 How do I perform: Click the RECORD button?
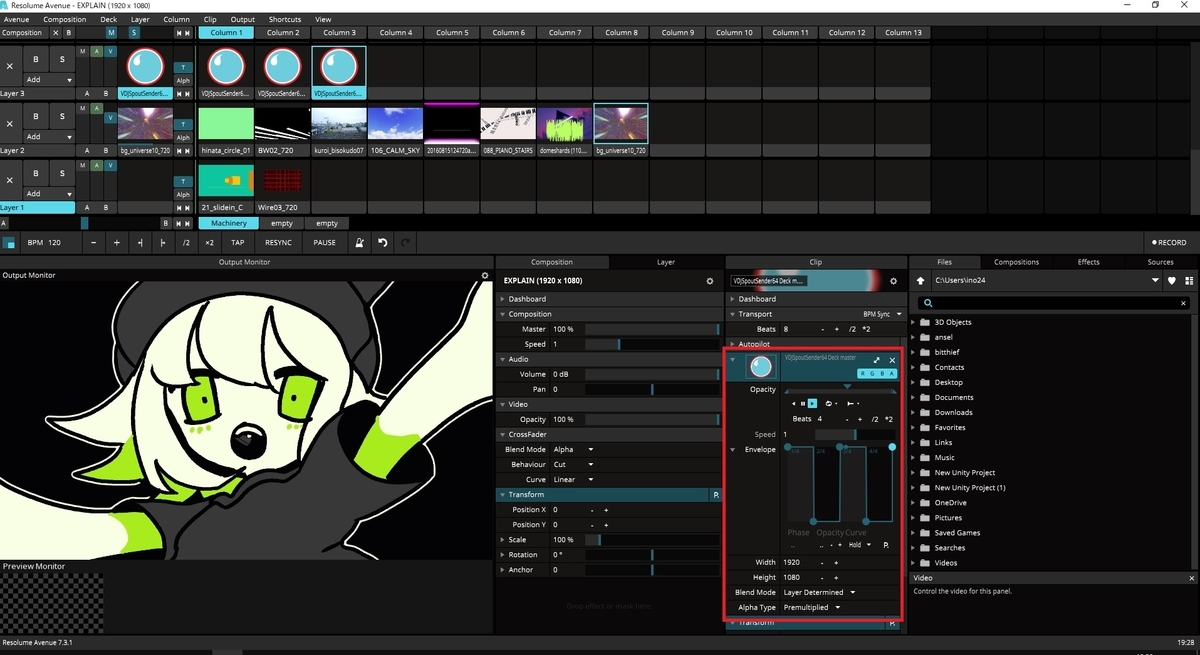pyautogui.click(x=1169, y=242)
